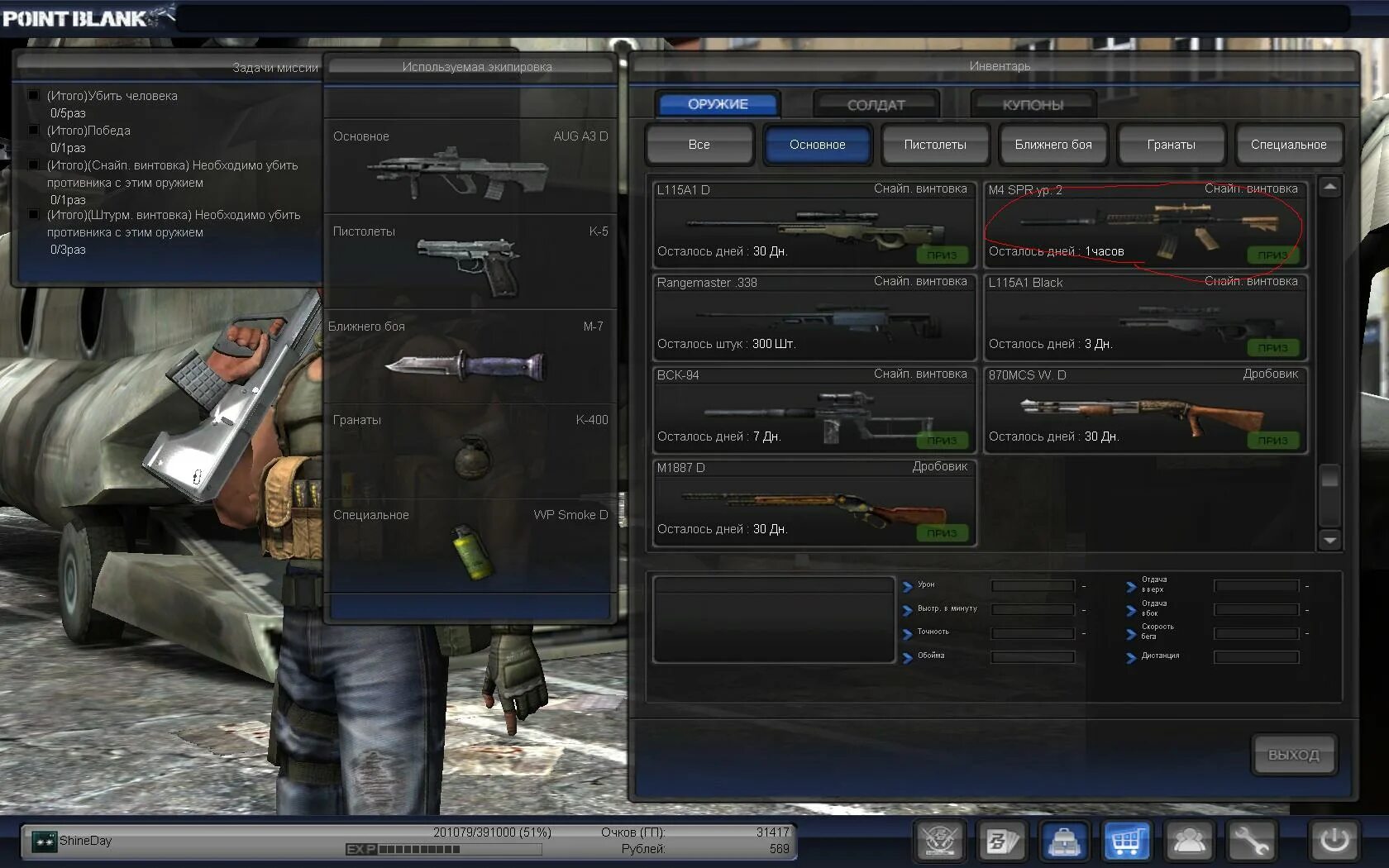Select the L115A1 Black rifle card

point(1146,317)
